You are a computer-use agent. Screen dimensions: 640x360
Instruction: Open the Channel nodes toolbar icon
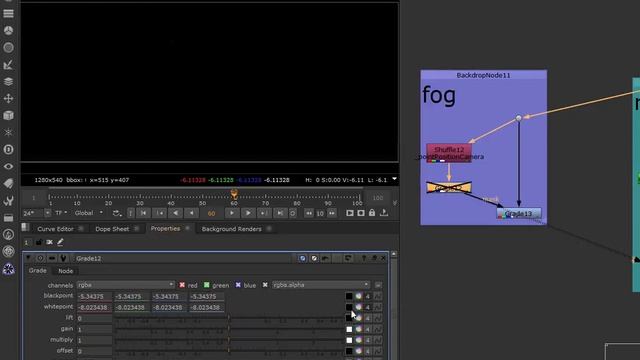pyautogui.click(x=8, y=65)
